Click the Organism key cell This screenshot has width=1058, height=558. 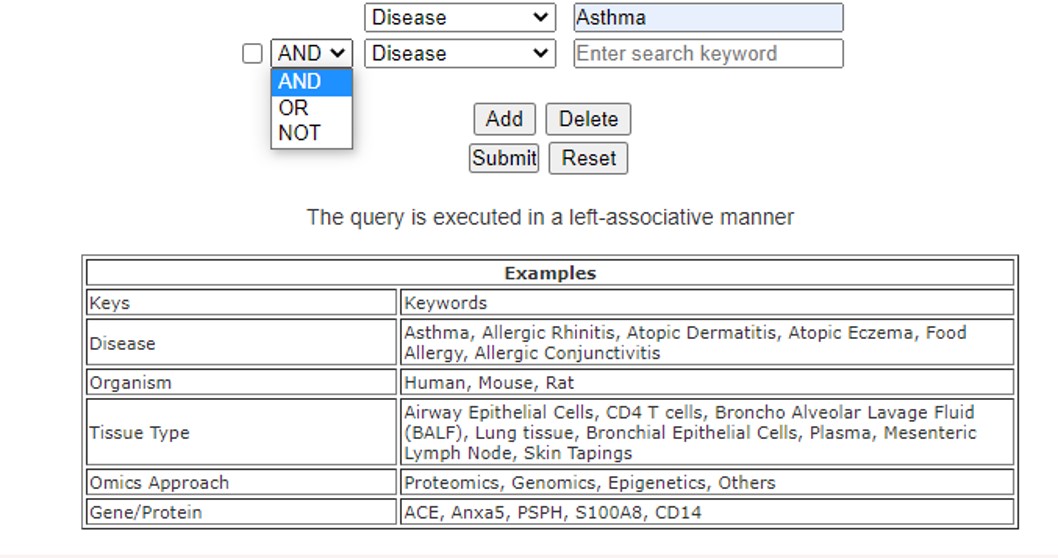point(242,383)
